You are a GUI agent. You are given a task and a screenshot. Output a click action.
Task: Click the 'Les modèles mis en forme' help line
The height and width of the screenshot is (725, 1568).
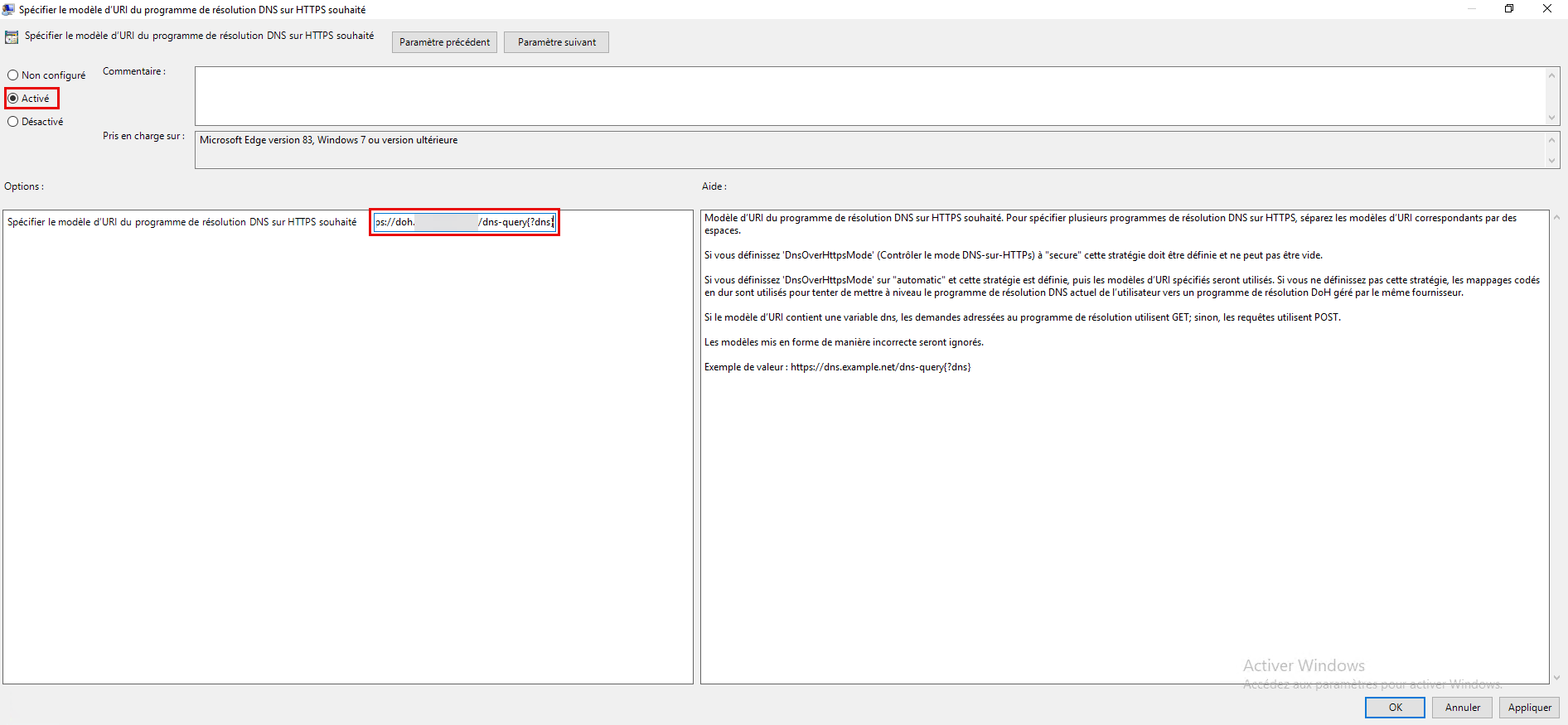click(x=844, y=342)
